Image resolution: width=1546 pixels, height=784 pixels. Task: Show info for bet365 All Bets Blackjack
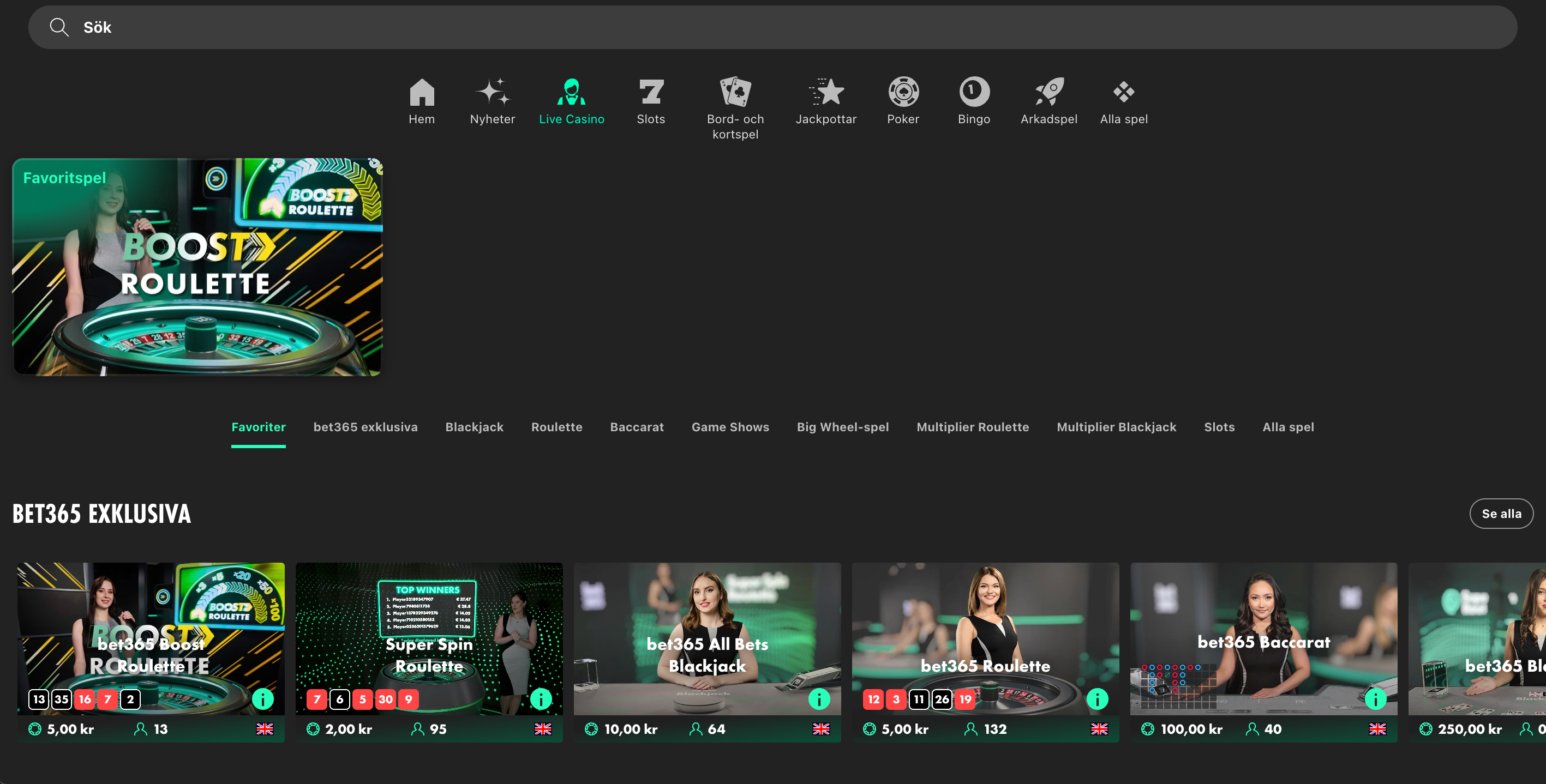[819, 699]
